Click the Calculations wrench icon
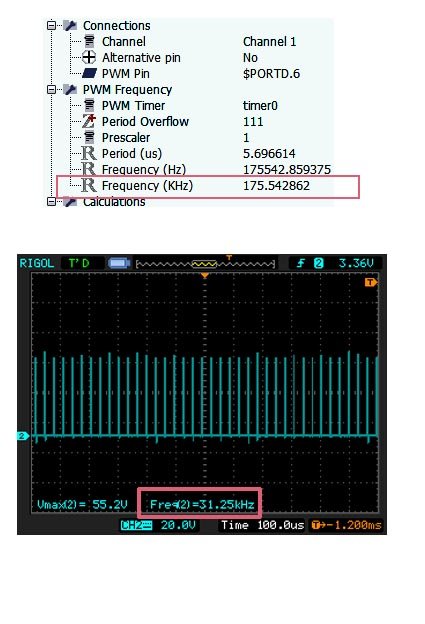 tap(70, 202)
